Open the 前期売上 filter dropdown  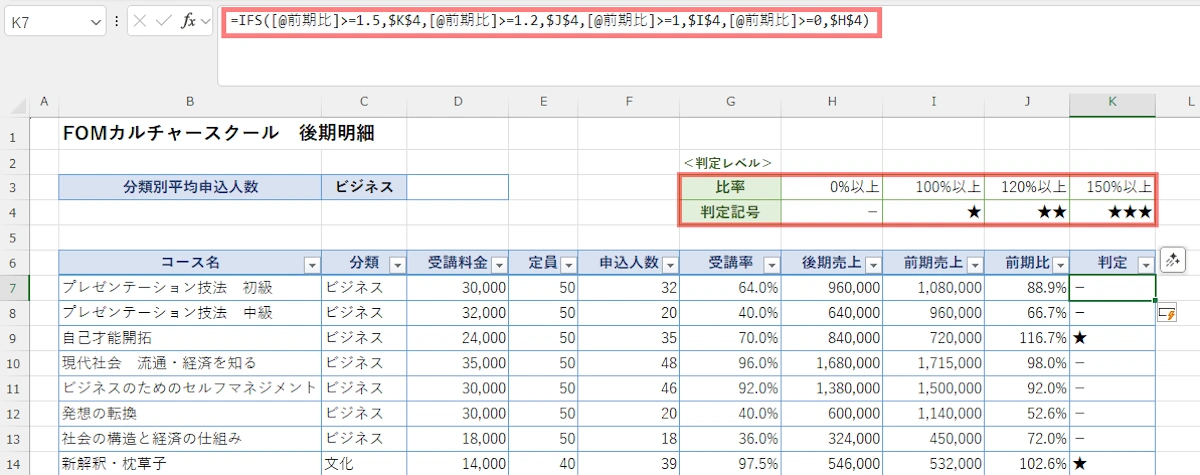click(x=973, y=264)
